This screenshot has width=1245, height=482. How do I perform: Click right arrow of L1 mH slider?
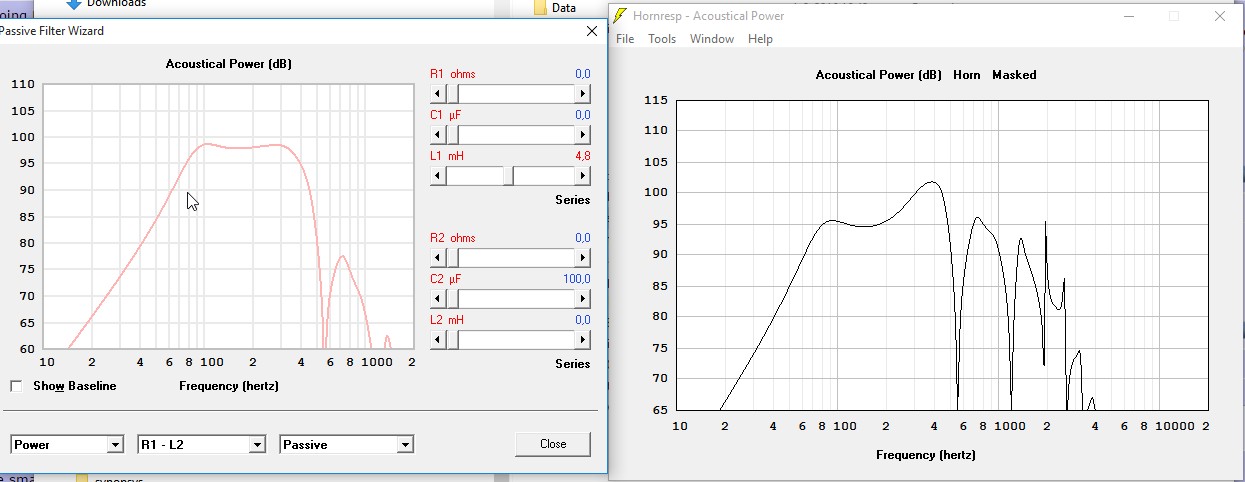(x=583, y=176)
